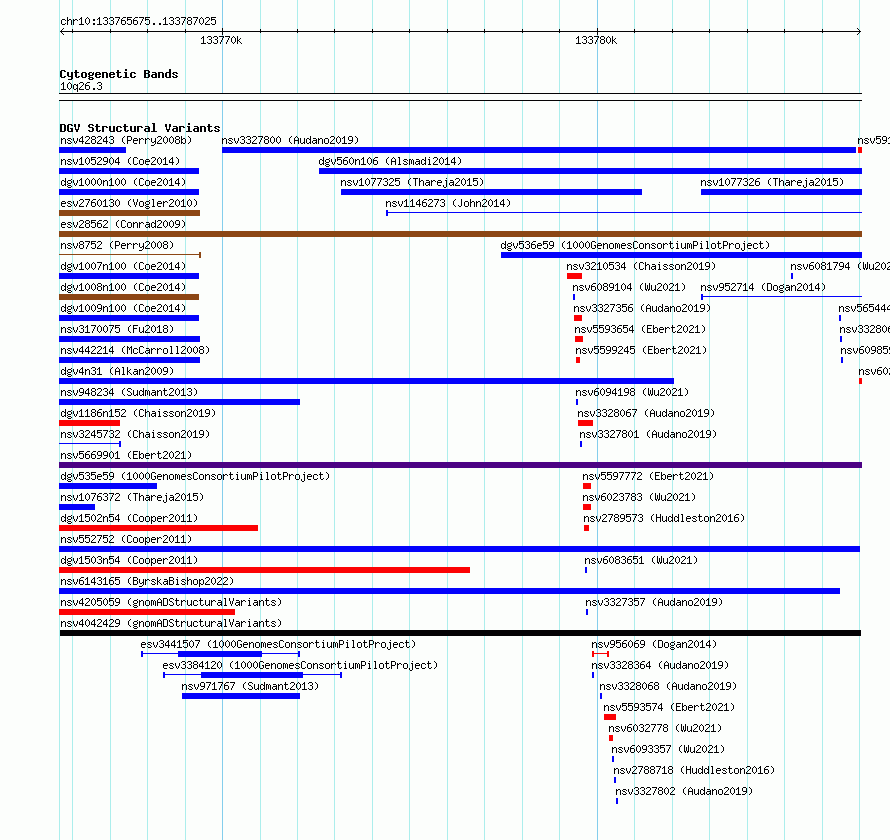Open the nsv3170075 (Fu2018) label
Screen dimensions: 890x840
(117, 329)
